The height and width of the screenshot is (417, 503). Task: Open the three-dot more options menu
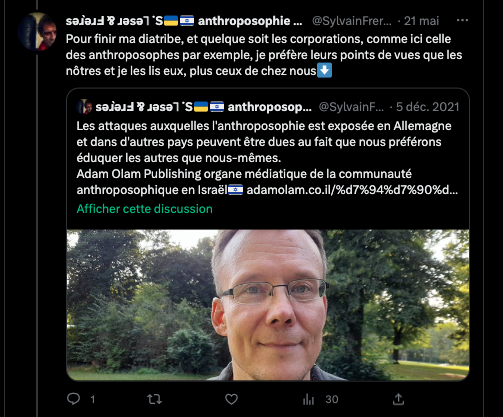click(x=462, y=21)
